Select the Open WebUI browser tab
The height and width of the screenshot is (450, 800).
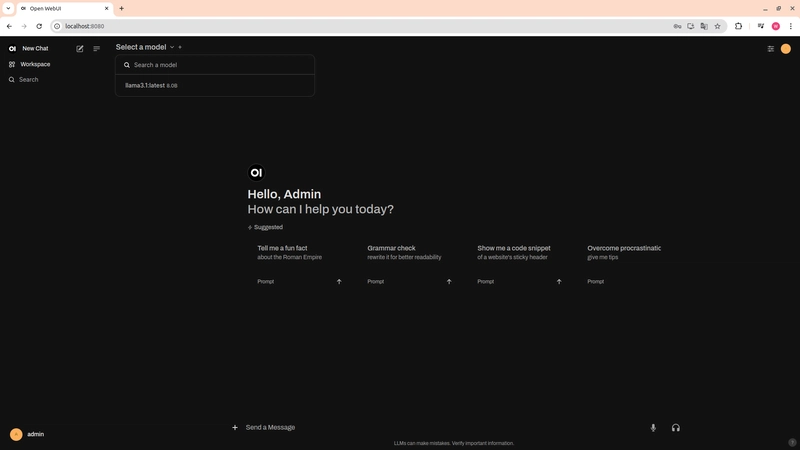pyautogui.click(x=64, y=9)
